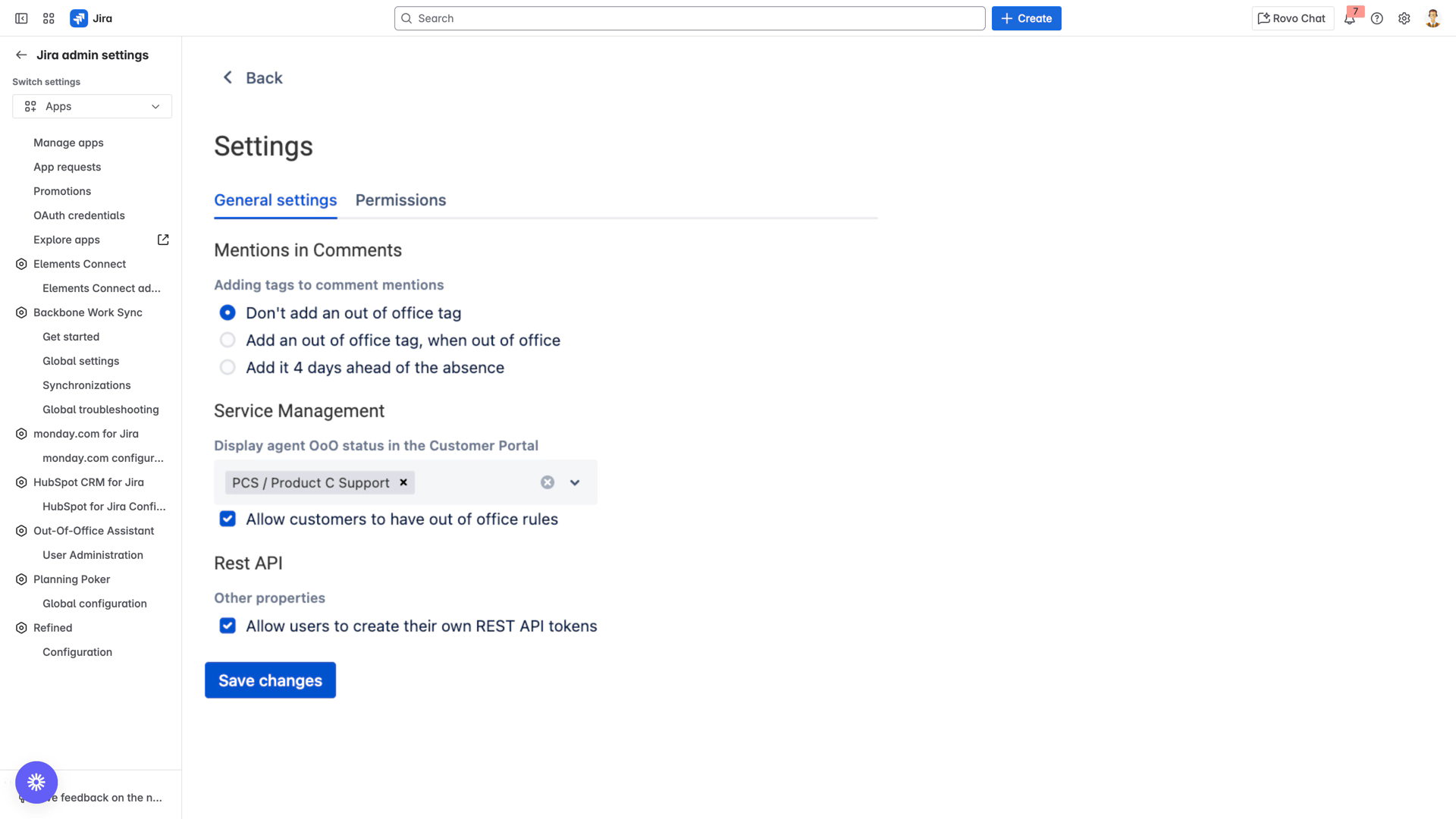
Task: Clear all selected projects in dropdown
Action: pyautogui.click(x=548, y=482)
